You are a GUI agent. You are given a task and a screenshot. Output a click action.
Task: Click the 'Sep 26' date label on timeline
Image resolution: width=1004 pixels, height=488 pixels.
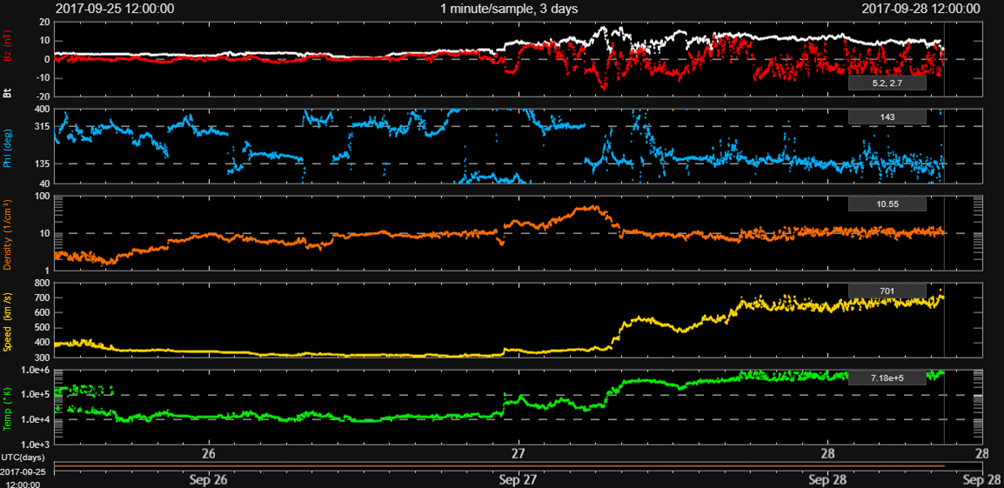click(x=208, y=479)
